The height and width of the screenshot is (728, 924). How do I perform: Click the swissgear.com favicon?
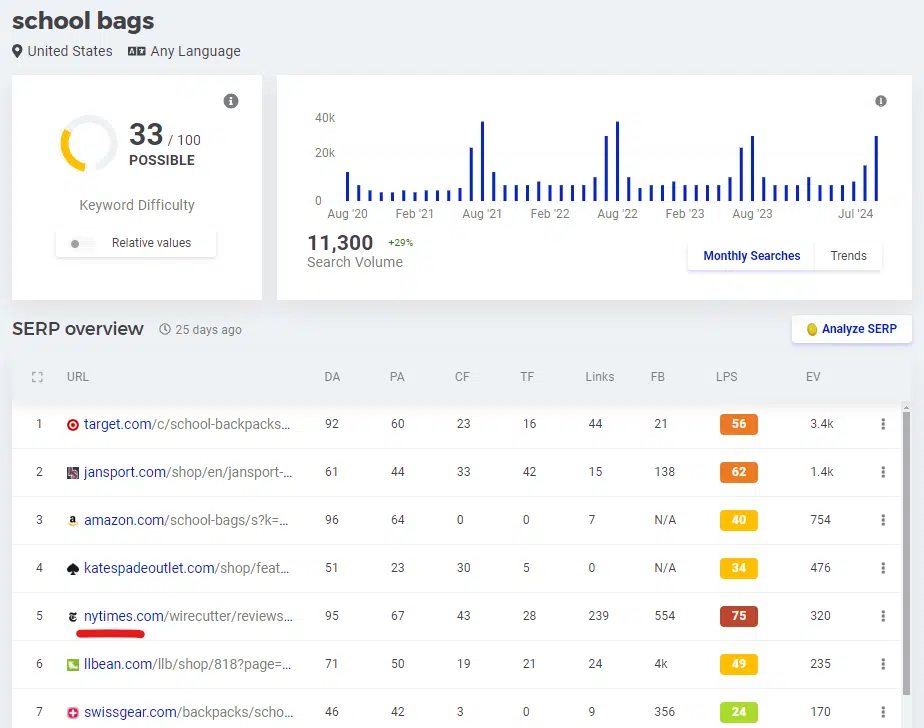72,713
